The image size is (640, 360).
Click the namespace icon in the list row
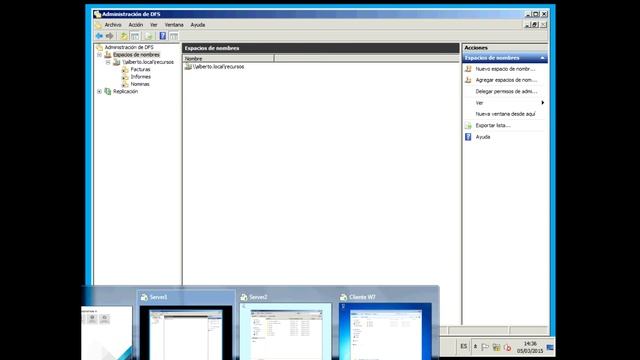(x=188, y=67)
